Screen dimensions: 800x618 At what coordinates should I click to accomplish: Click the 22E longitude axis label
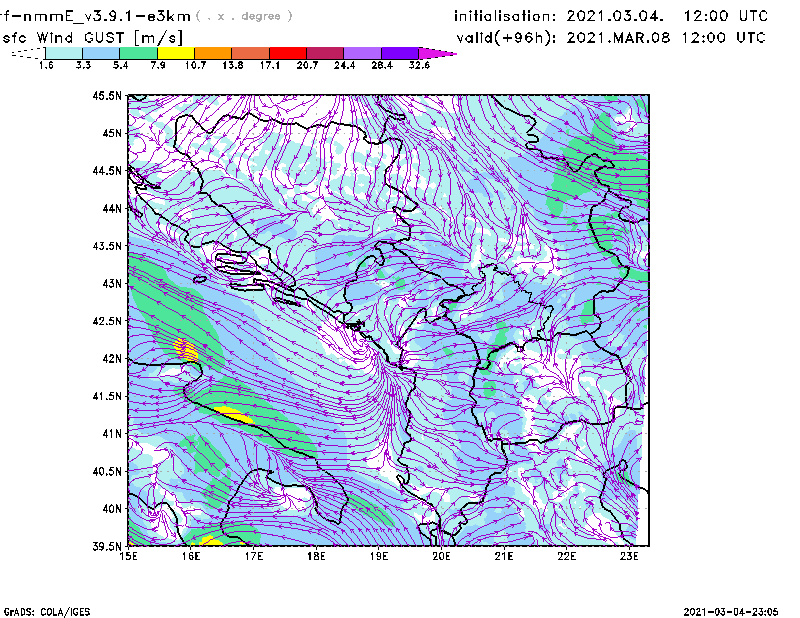pos(566,556)
